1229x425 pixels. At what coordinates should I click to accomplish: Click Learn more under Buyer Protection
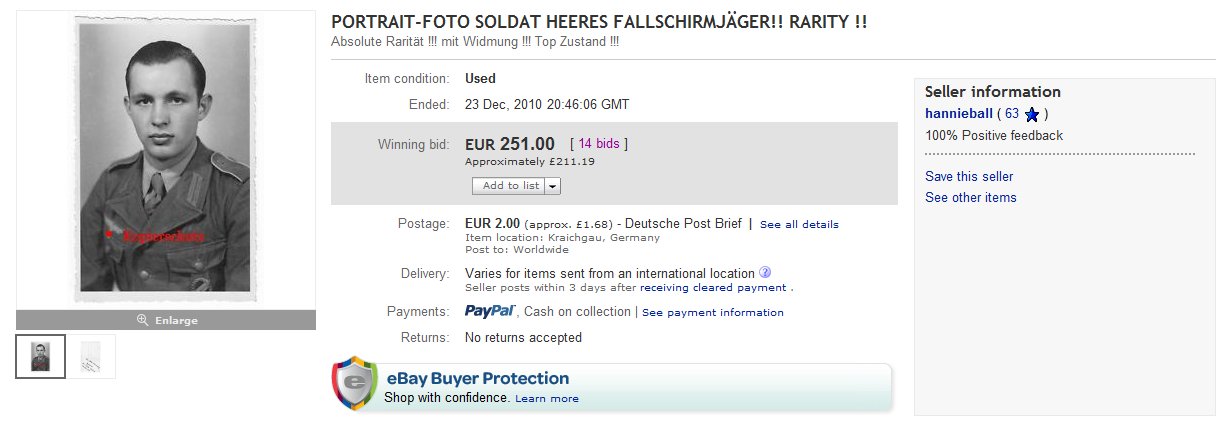point(547,399)
